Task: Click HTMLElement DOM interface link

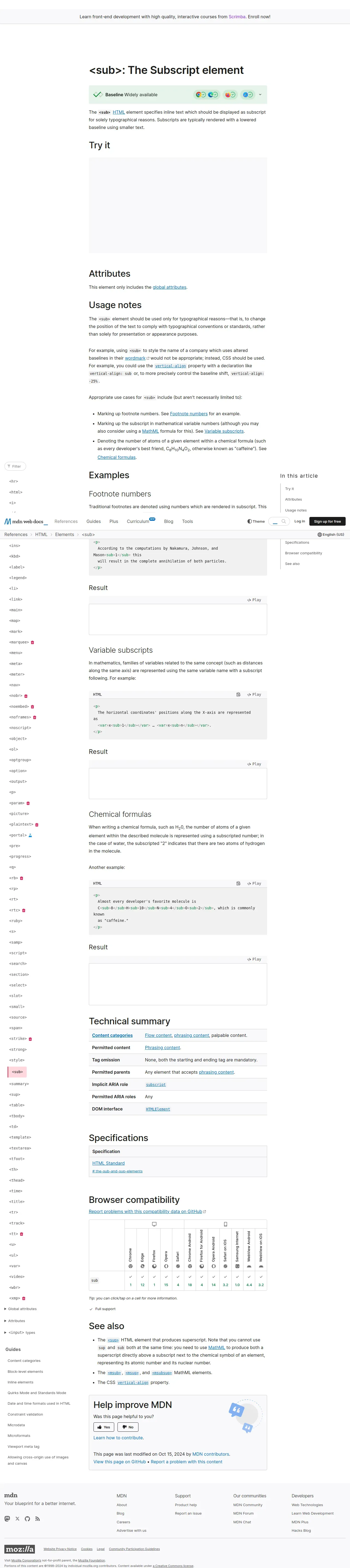Action: pyautogui.click(x=158, y=1109)
